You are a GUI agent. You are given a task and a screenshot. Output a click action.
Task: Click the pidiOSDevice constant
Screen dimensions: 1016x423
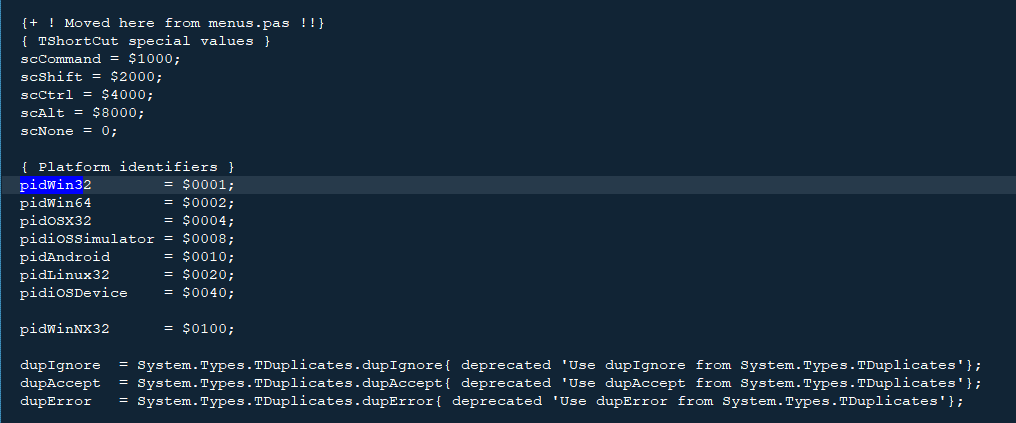click(x=74, y=293)
